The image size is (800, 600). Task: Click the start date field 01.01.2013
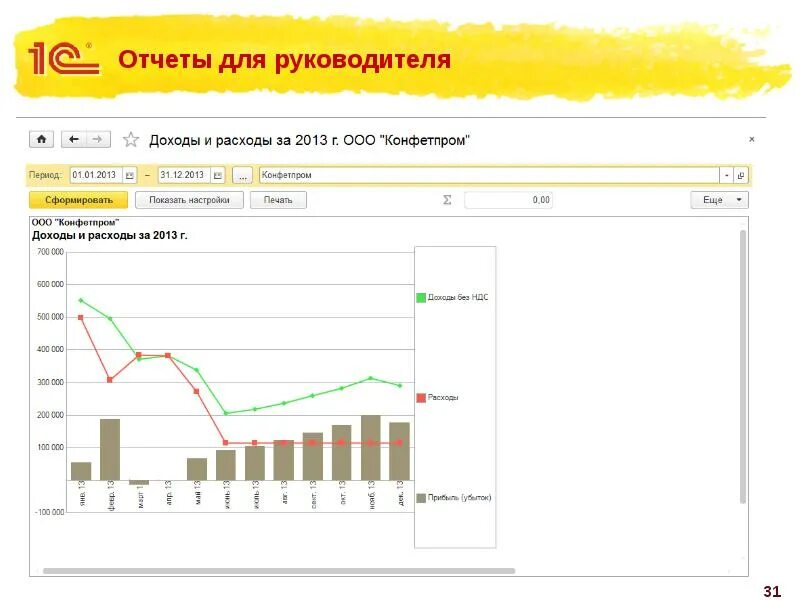click(x=96, y=175)
